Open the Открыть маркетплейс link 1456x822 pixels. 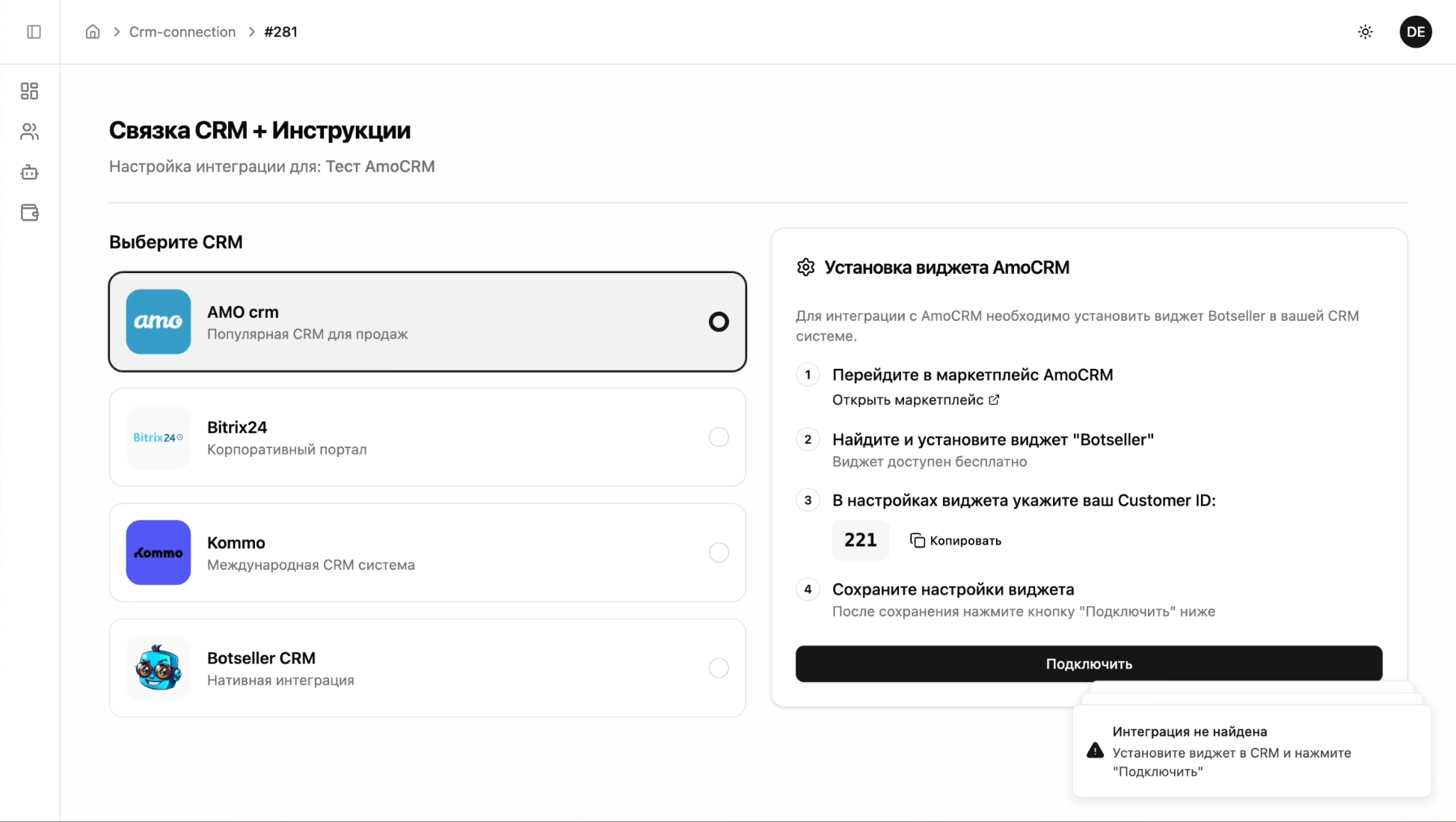pos(915,400)
